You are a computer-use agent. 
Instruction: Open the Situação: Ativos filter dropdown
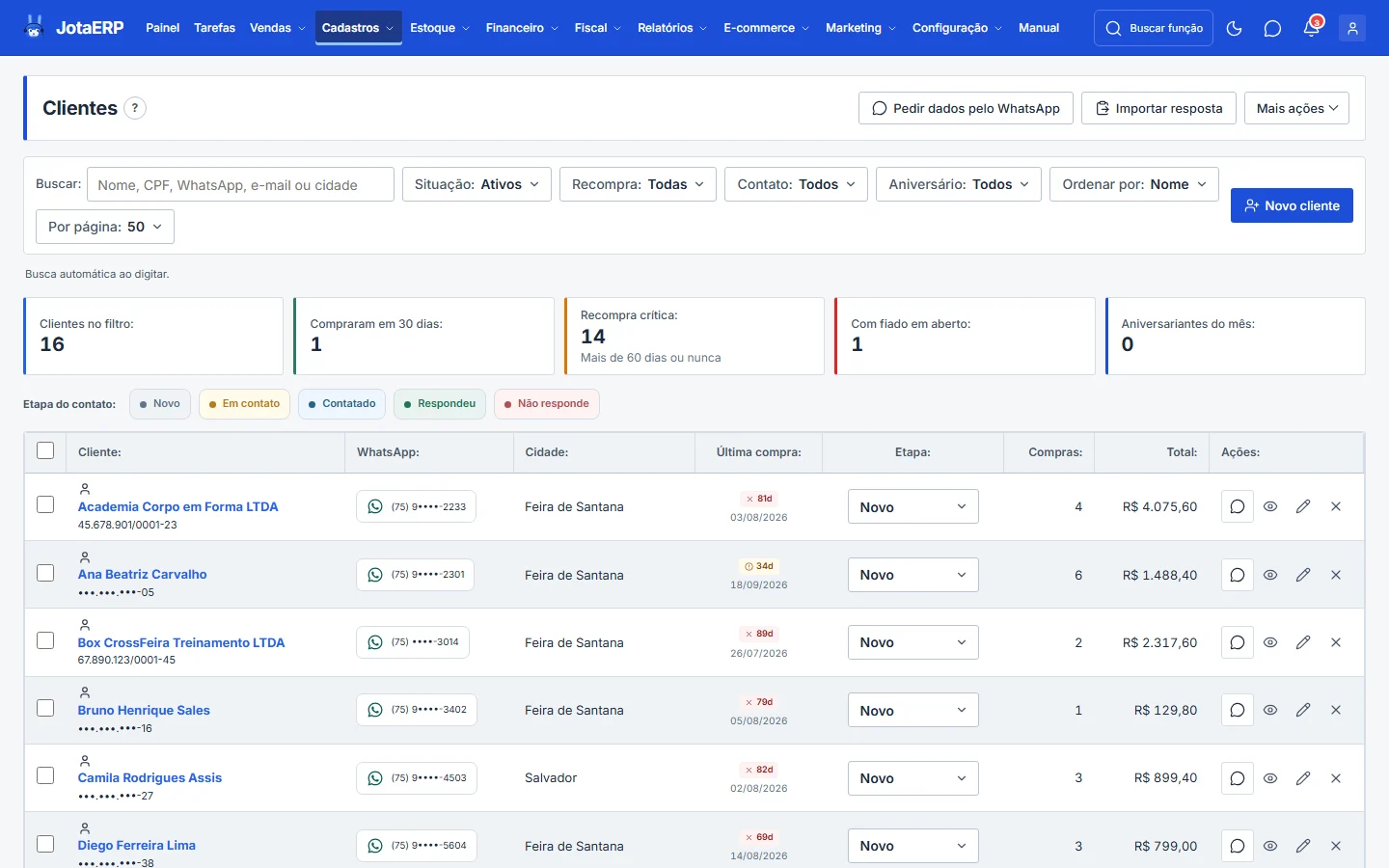pos(477,184)
